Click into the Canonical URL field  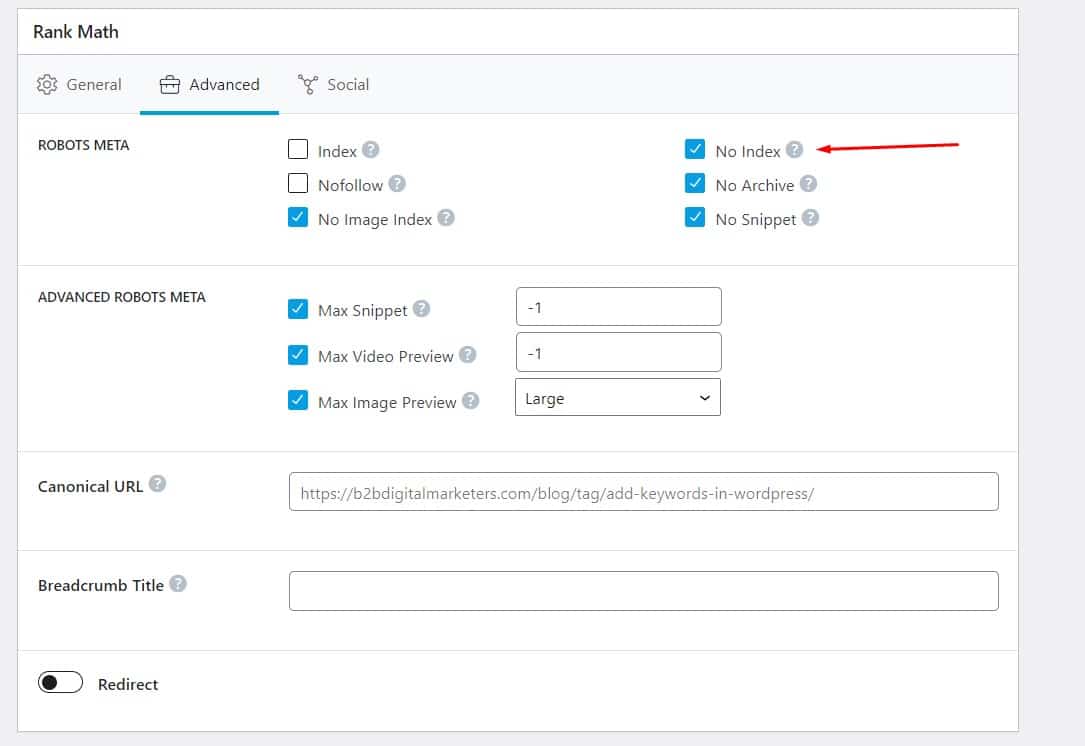644,492
